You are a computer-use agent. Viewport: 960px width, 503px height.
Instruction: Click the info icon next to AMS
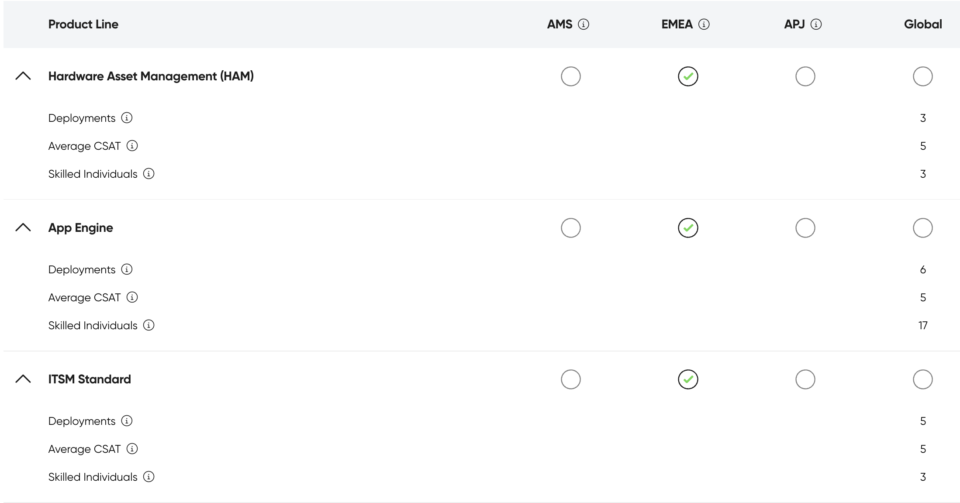pyautogui.click(x=583, y=24)
